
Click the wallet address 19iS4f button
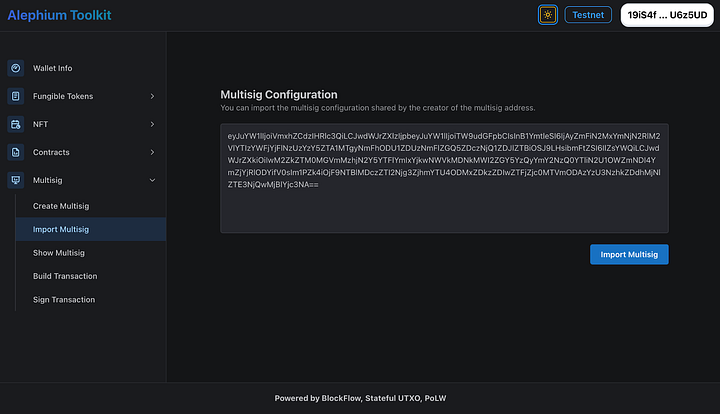pos(667,15)
